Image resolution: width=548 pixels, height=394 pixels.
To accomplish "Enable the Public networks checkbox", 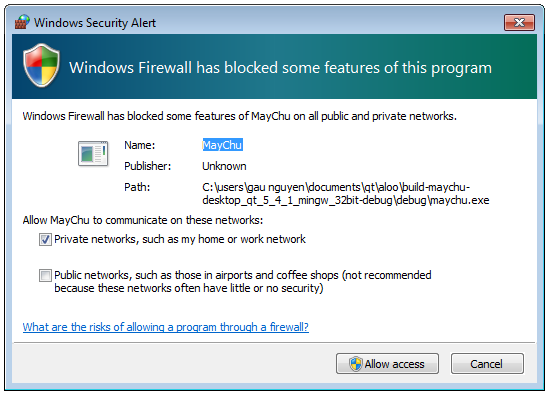I will pyautogui.click(x=45, y=275).
